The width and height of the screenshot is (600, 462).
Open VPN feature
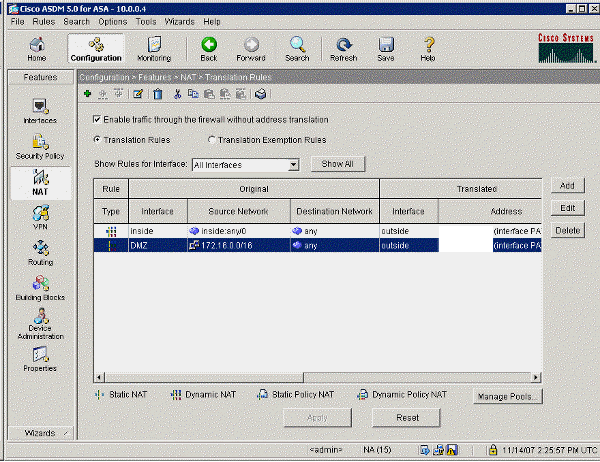click(40, 217)
